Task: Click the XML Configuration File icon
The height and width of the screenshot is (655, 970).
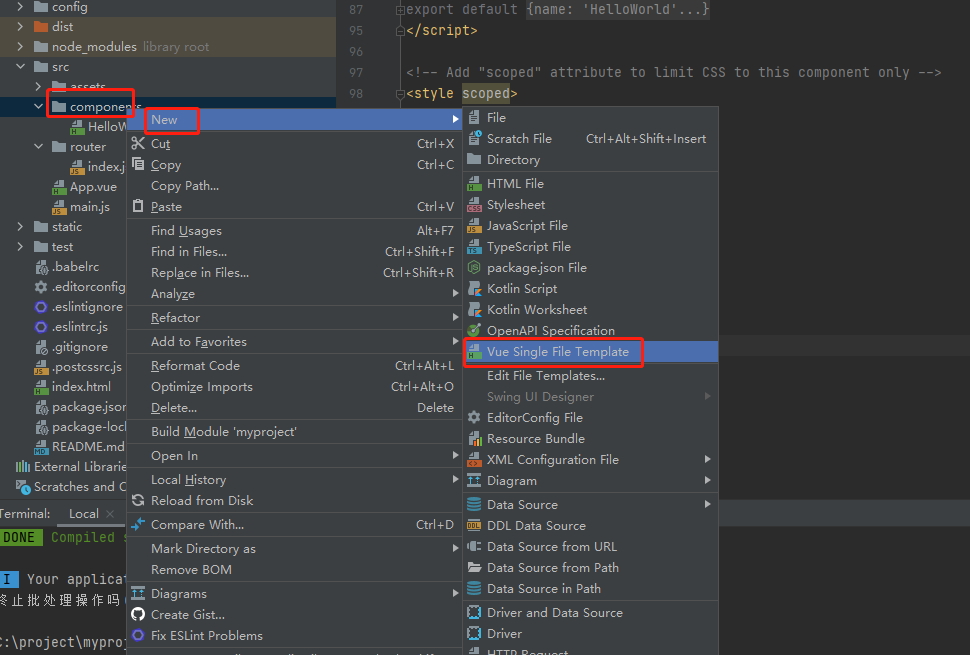Action: (x=474, y=460)
